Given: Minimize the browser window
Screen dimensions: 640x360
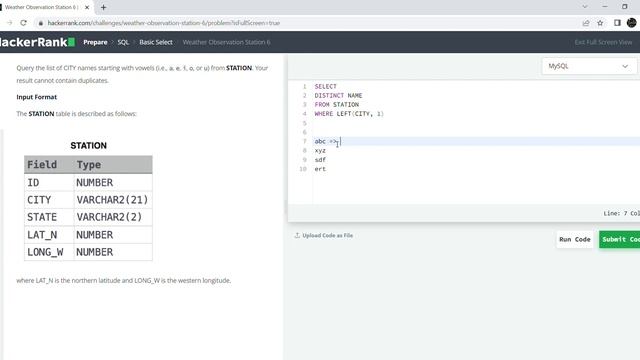Looking at the screenshot, I should click(x=605, y=7).
